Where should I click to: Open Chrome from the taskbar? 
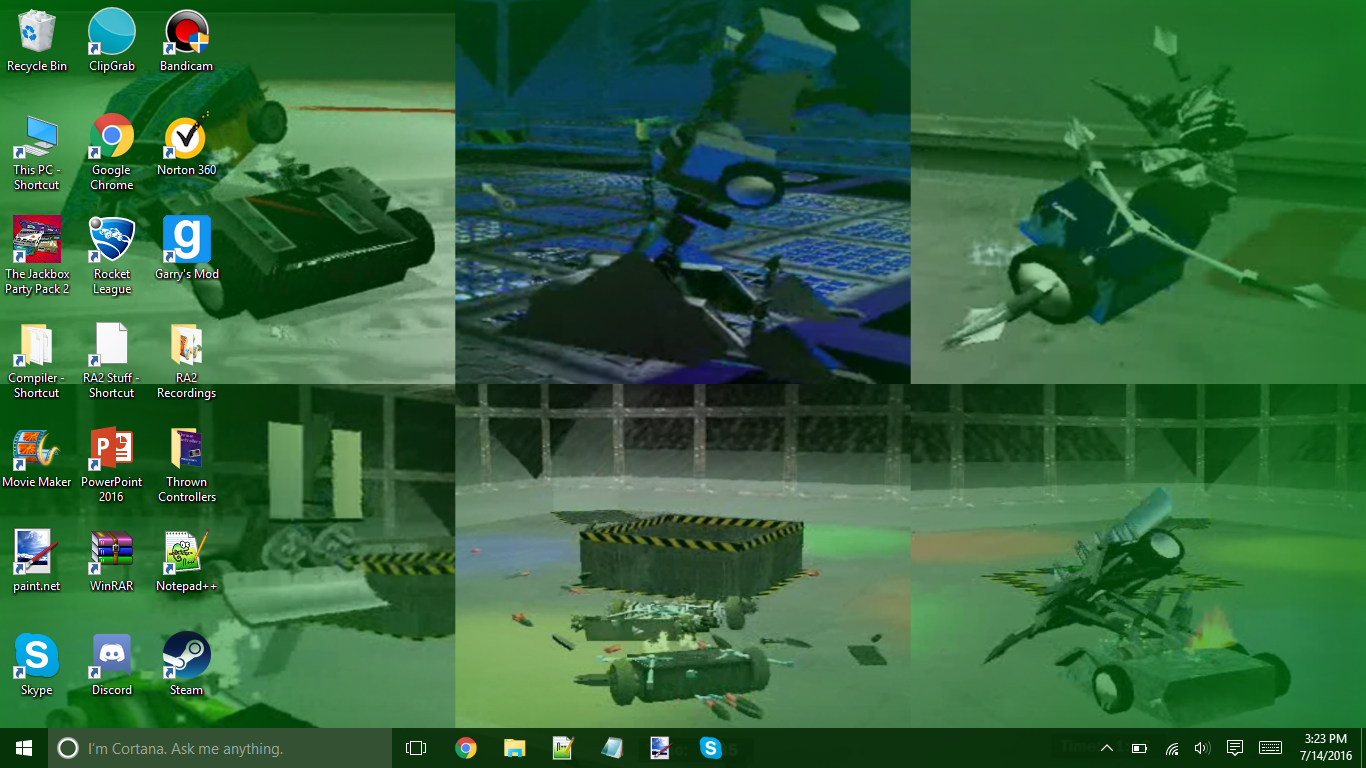point(465,748)
